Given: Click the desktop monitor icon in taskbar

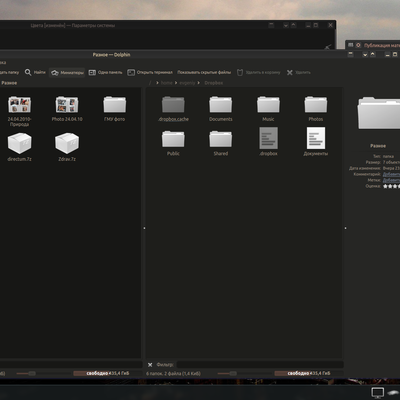Looking at the screenshot, I should tap(377, 393).
